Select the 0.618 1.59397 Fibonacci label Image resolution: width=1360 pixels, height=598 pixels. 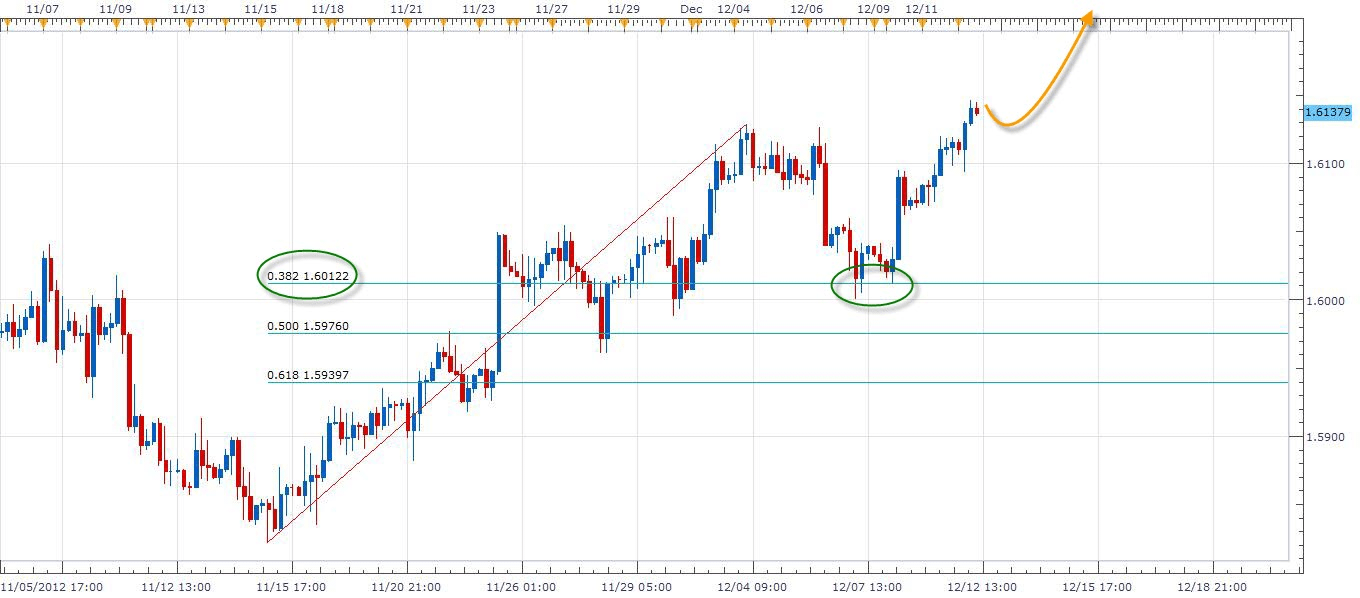308,376
